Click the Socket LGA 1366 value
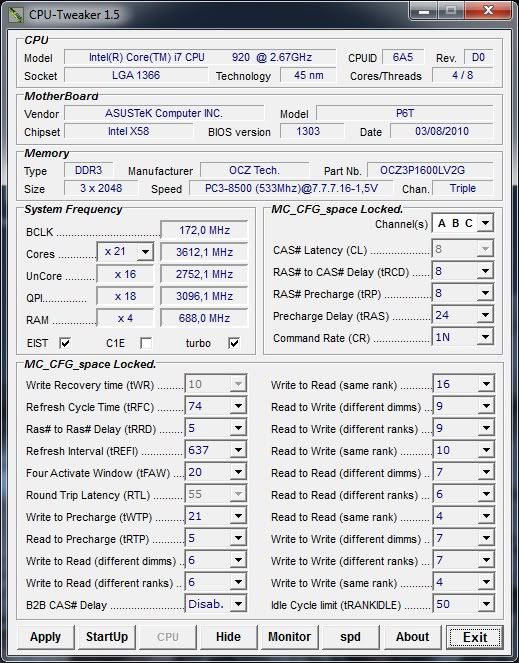The image size is (519, 663). 136,75
